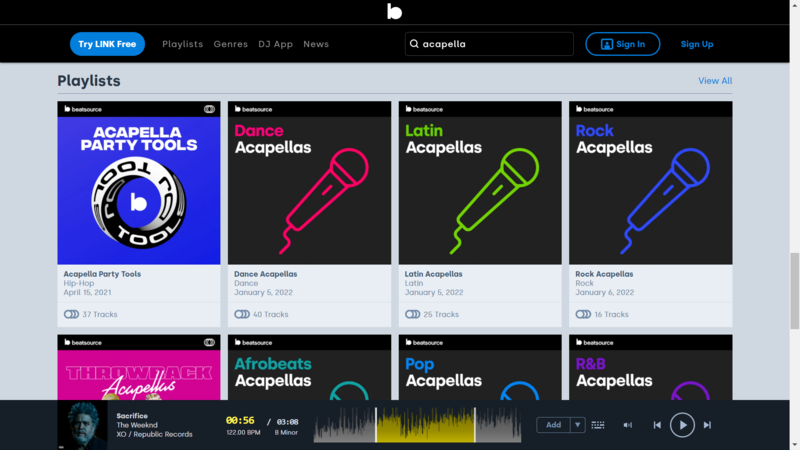Screen dimensions: 800x450
Task: Open the Playlists menu item
Action: pyautogui.click(x=182, y=44)
